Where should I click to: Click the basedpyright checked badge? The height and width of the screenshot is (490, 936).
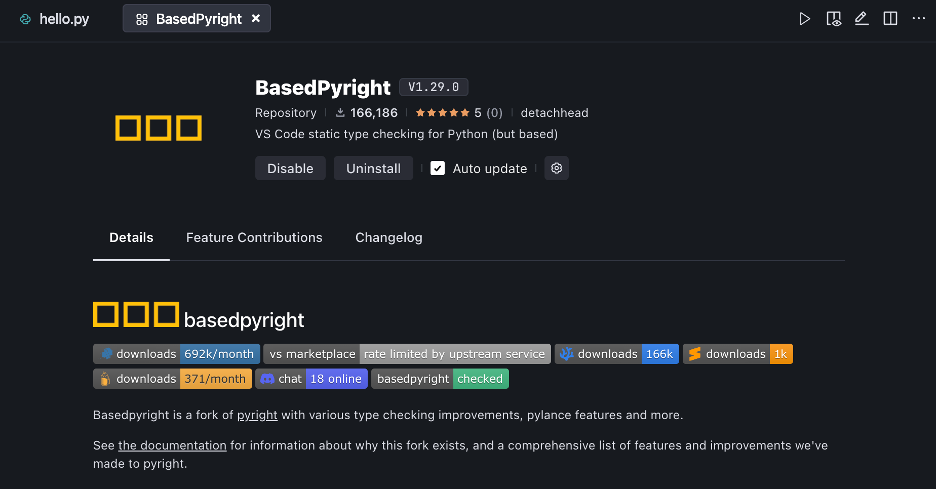pos(439,379)
